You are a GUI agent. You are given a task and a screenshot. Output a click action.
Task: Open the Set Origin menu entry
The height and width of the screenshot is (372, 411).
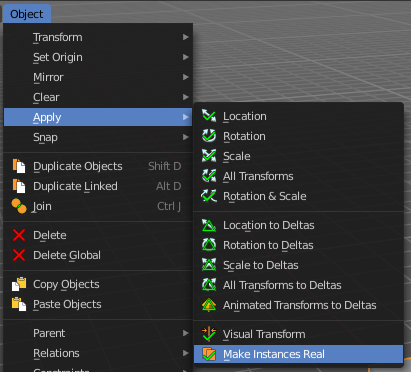98,57
